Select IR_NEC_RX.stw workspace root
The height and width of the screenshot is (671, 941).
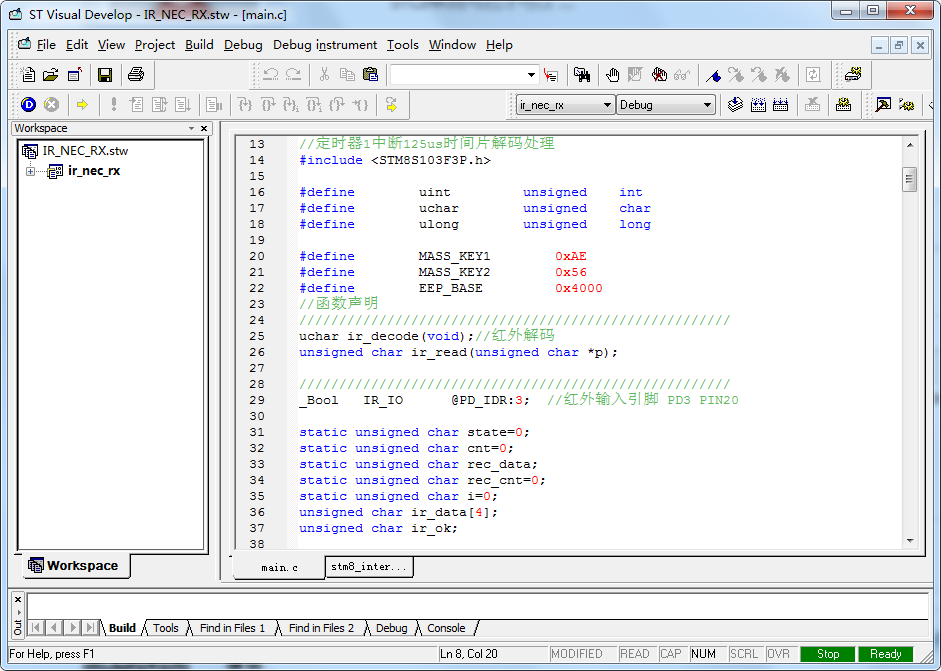click(x=85, y=151)
